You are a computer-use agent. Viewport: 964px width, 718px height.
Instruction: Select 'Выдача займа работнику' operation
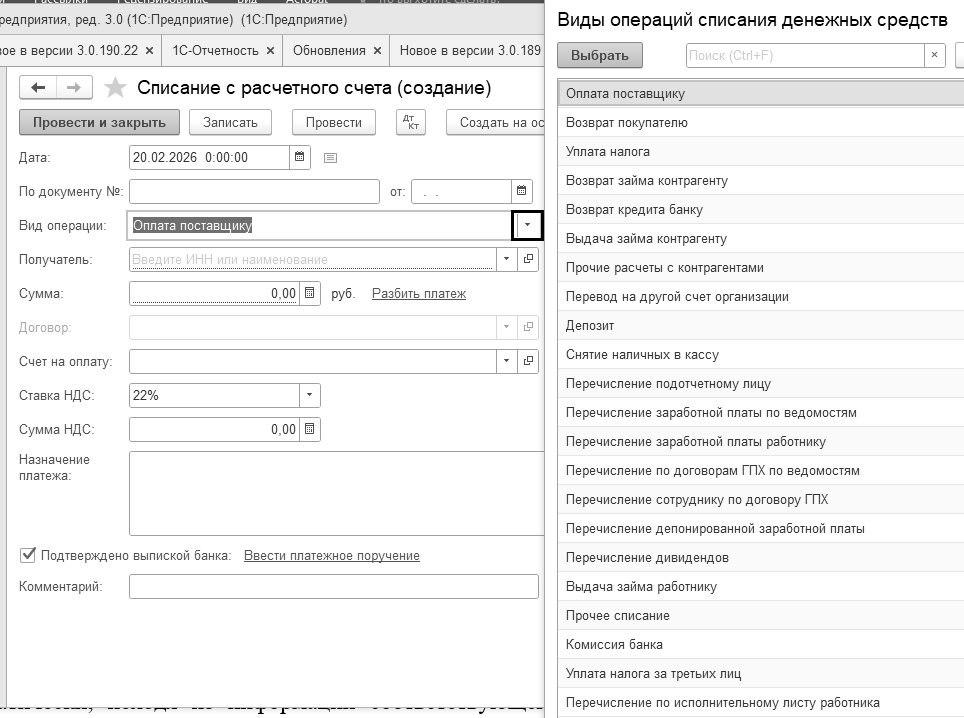coord(761,586)
